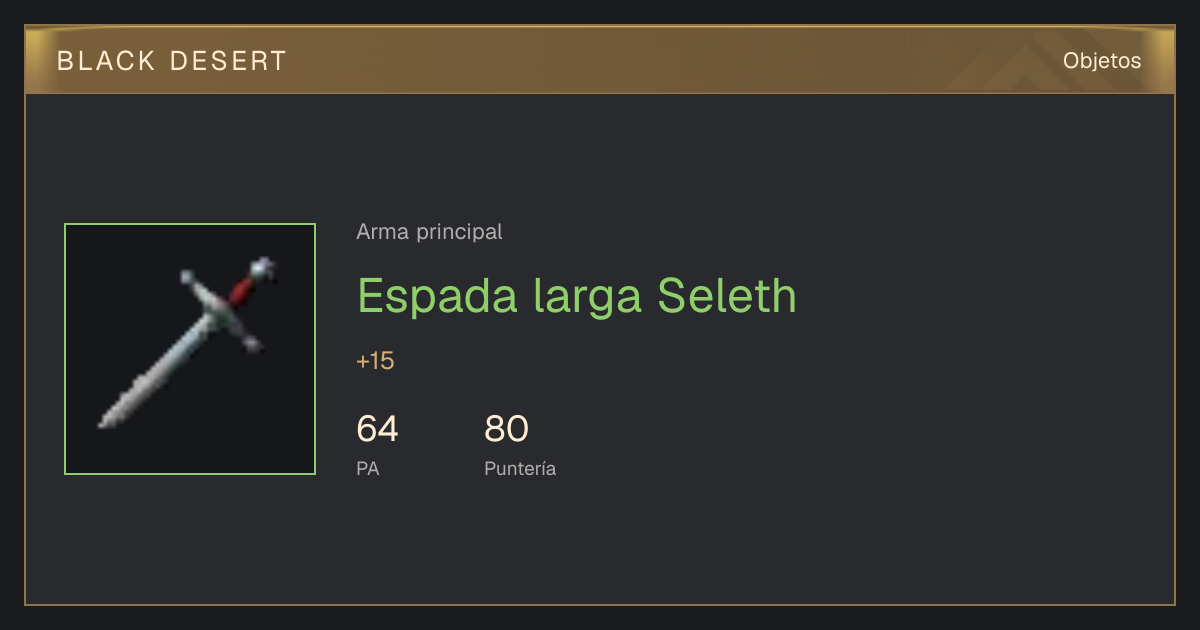Viewport: 1200px width, 630px height.
Task: Click the BLACK DESERT header title
Action: 172,61
